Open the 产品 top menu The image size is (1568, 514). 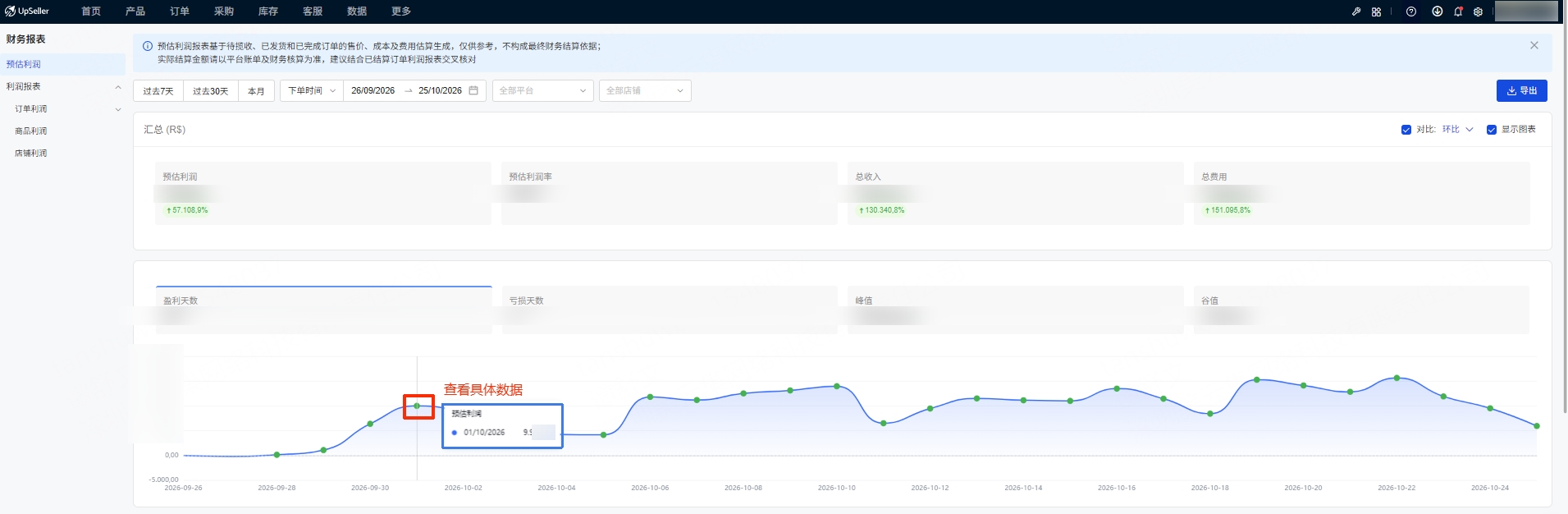(x=135, y=11)
